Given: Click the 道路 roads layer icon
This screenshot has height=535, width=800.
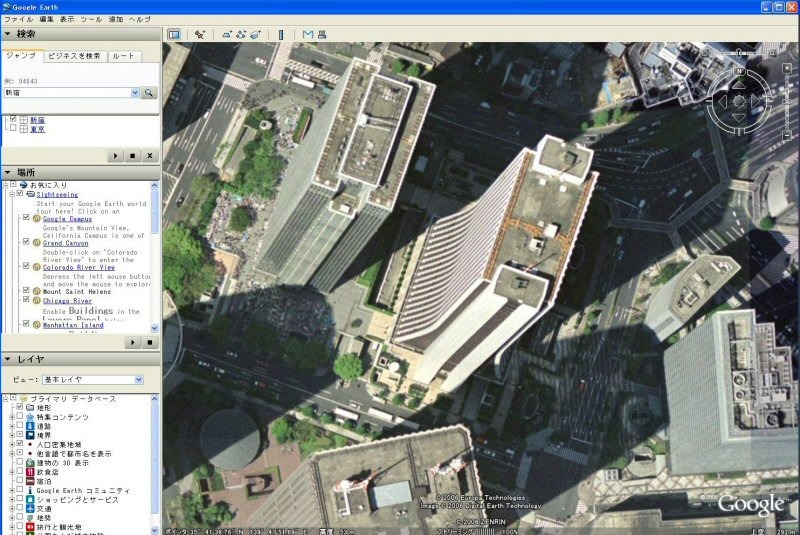Looking at the screenshot, I should coord(30,426).
